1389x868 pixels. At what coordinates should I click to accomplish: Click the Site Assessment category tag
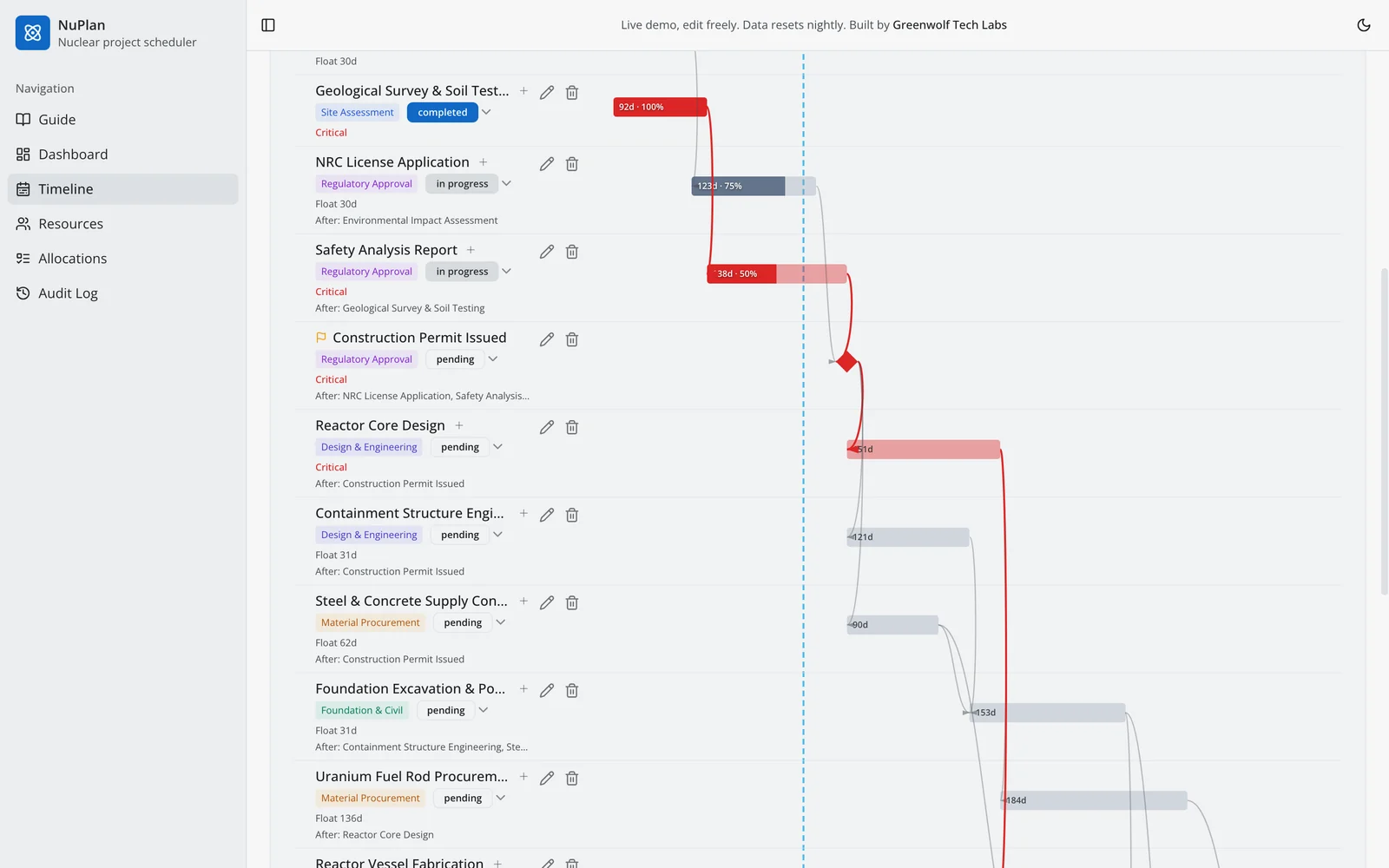coord(357,112)
